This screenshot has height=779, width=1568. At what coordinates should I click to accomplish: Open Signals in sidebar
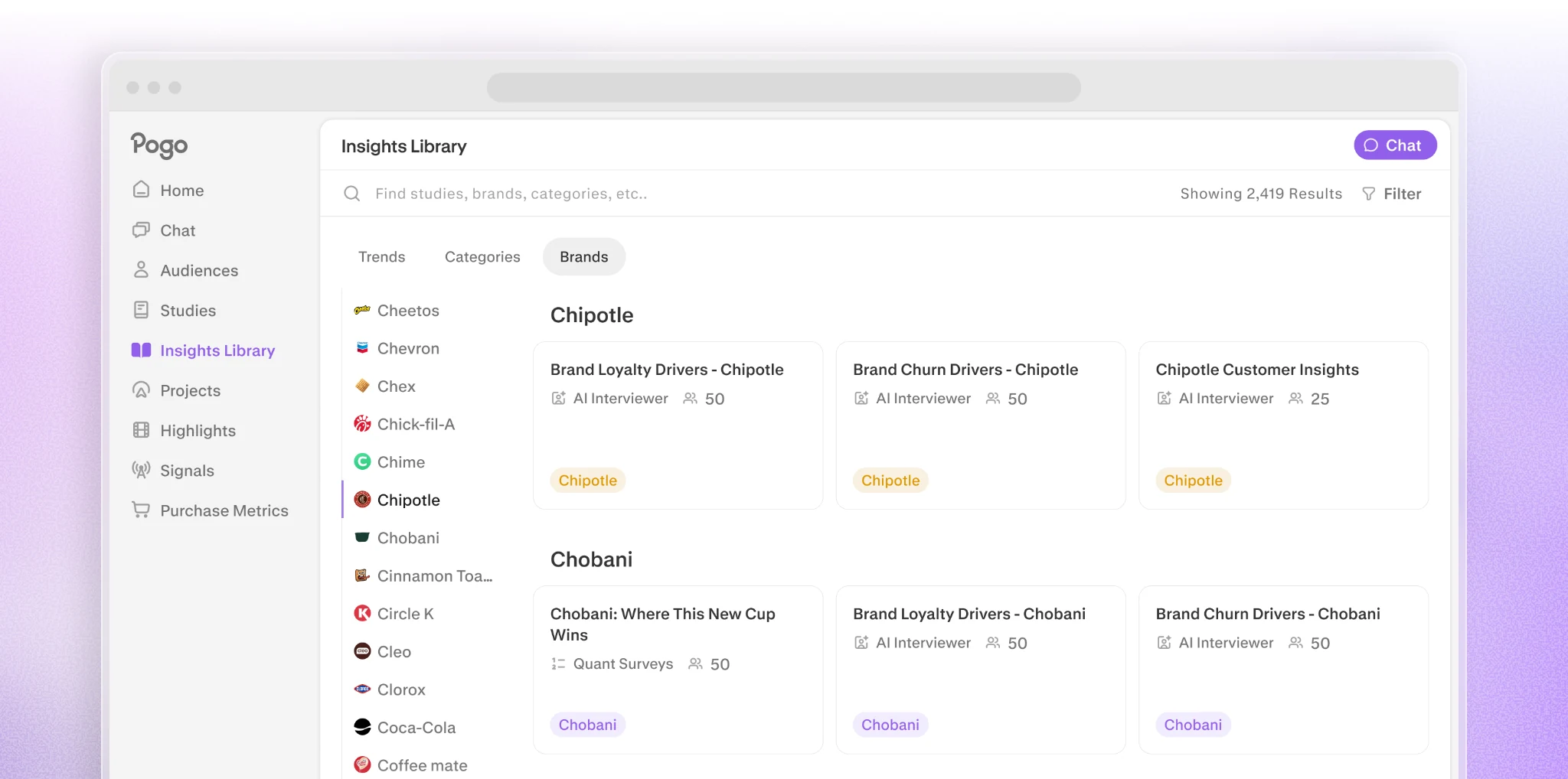click(x=173, y=471)
